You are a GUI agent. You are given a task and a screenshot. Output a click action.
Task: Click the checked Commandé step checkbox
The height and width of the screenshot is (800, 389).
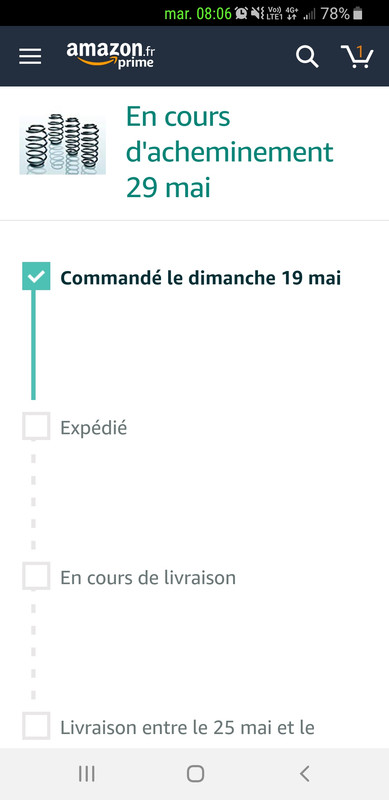(36, 276)
